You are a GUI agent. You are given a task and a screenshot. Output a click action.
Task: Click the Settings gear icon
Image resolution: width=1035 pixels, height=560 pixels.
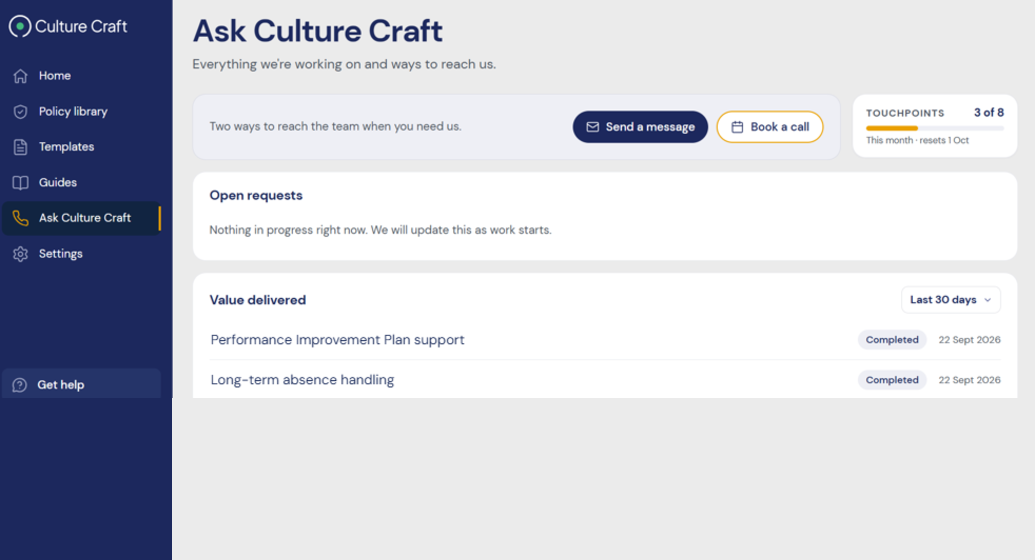point(20,254)
